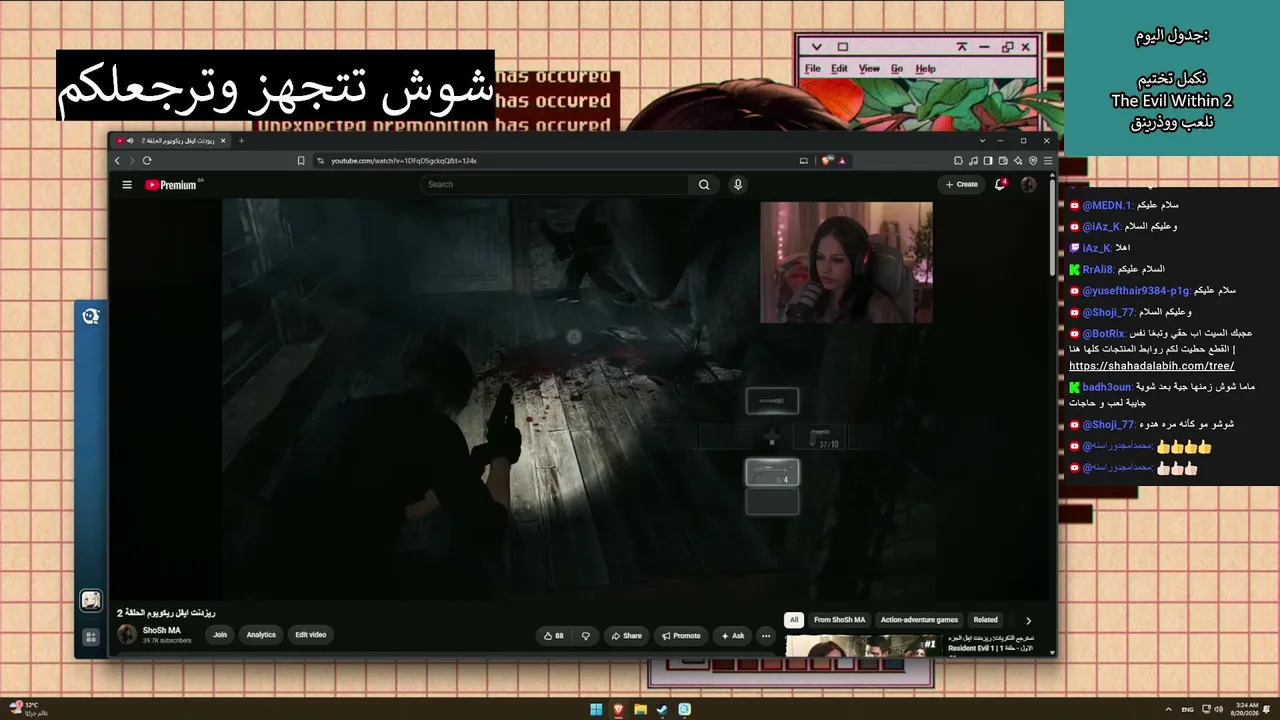Switch the ENG input language indicator

1187,709
